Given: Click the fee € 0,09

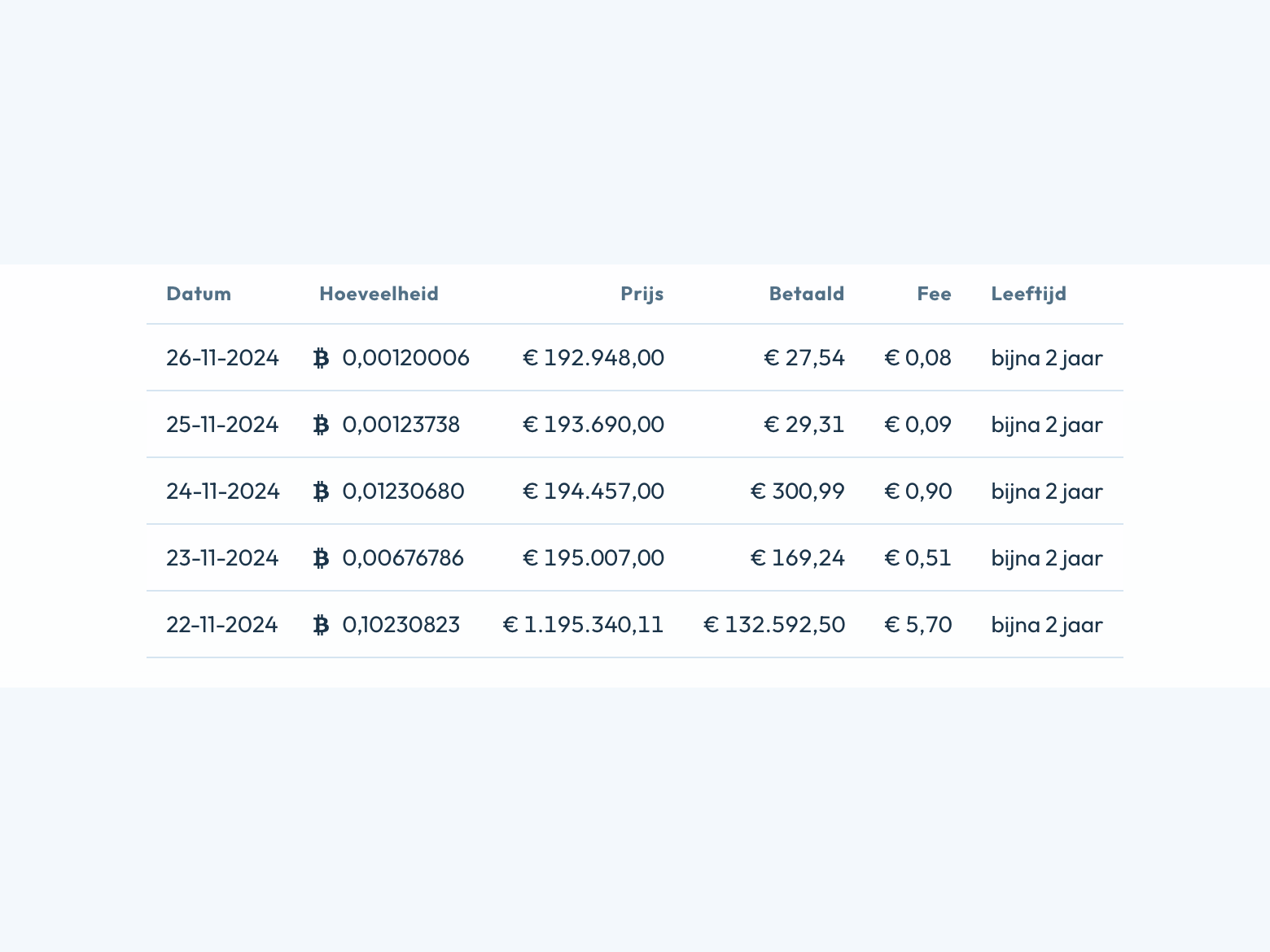Looking at the screenshot, I should coord(918,425).
